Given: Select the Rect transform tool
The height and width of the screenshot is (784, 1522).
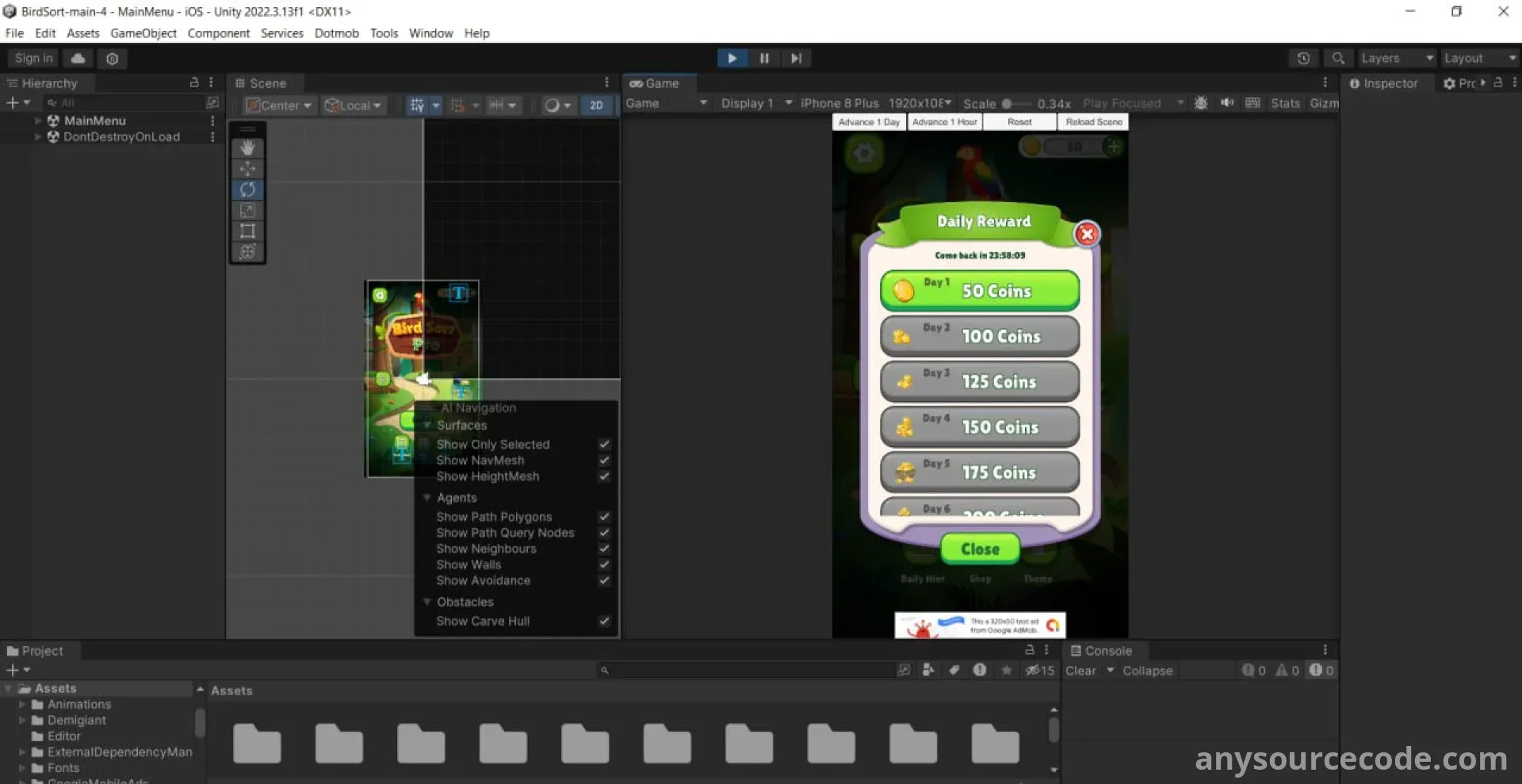Looking at the screenshot, I should pyautogui.click(x=247, y=231).
